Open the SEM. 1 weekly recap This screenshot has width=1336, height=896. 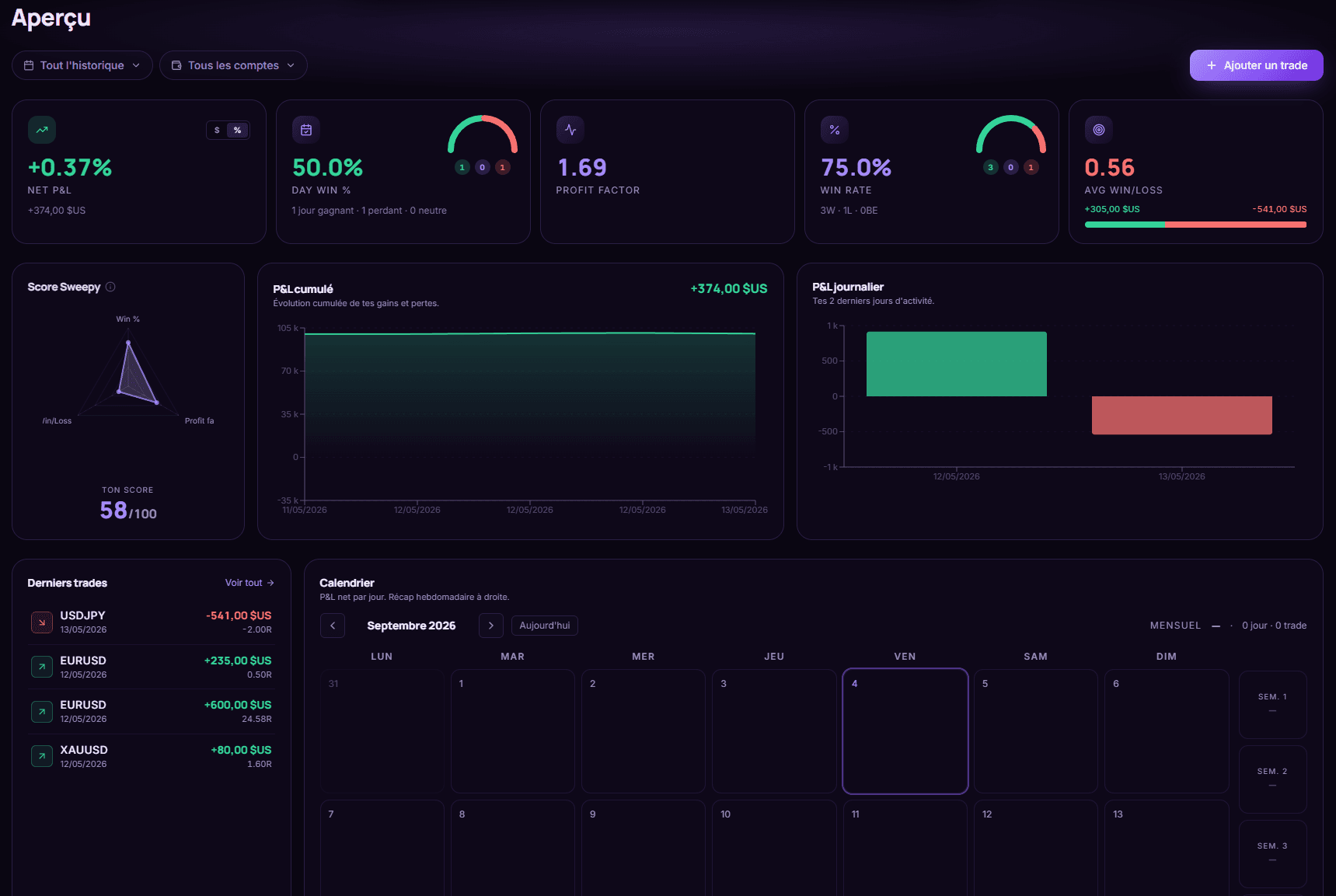[x=1273, y=704]
